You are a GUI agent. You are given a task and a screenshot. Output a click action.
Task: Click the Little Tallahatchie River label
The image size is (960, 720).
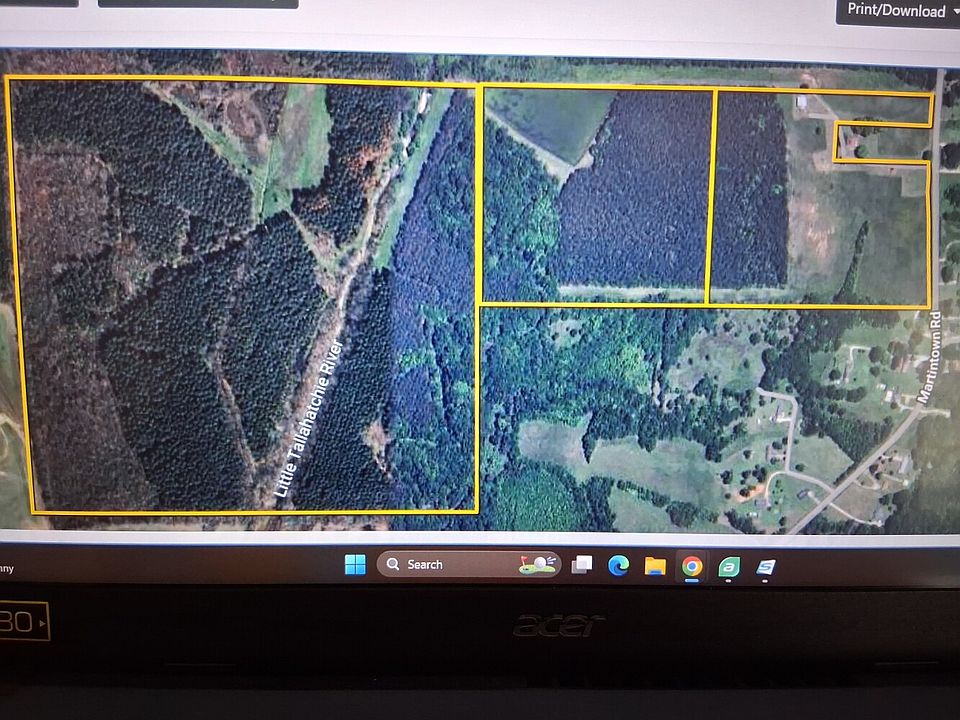[309, 420]
